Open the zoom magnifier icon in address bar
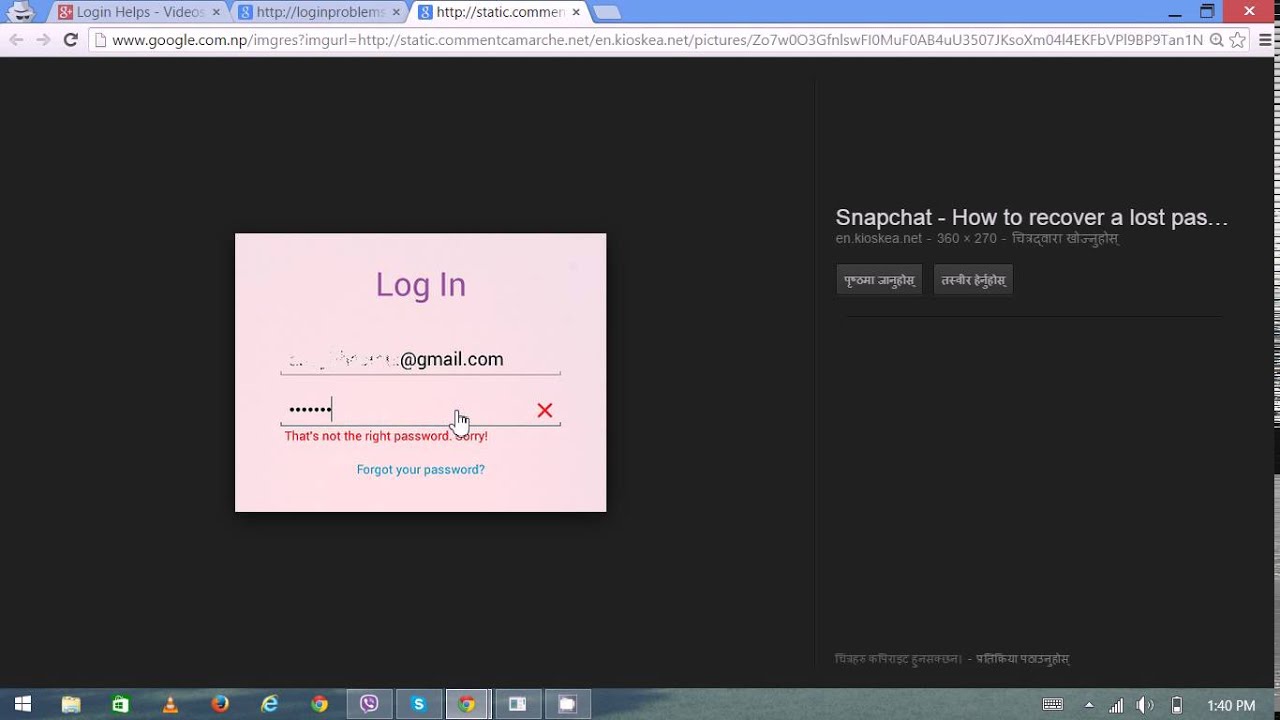The height and width of the screenshot is (720, 1280). pyautogui.click(x=1216, y=40)
